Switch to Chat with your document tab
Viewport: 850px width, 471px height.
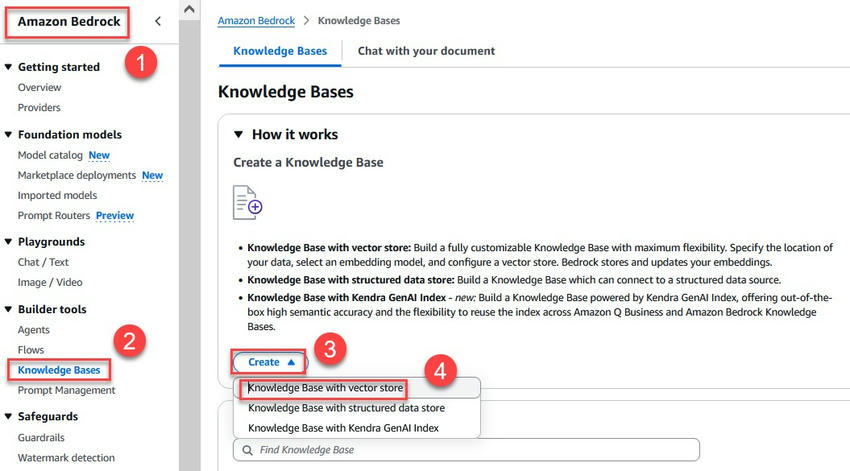click(x=426, y=51)
